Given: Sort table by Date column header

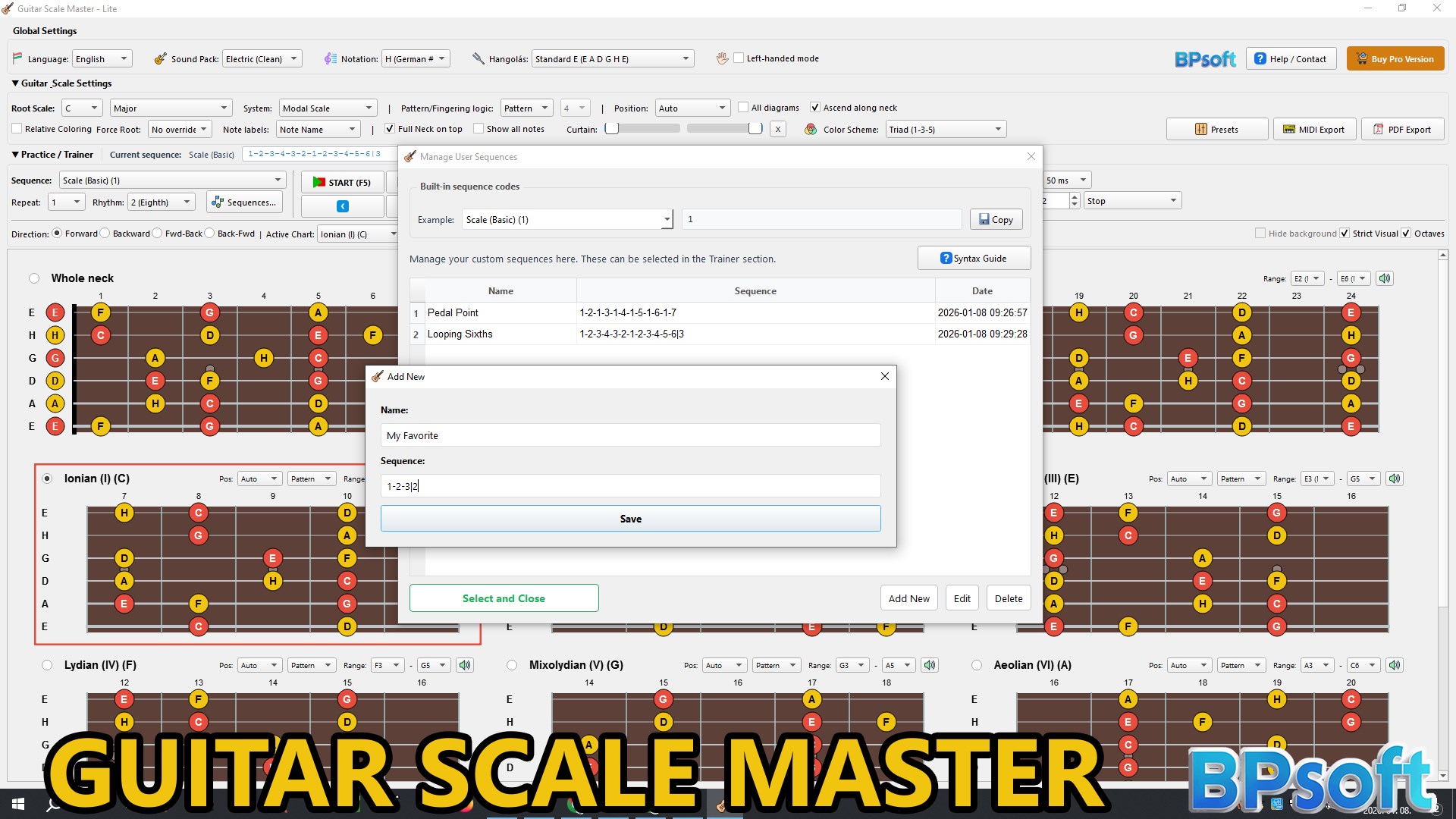Looking at the screenshot, I should (982, 291).
